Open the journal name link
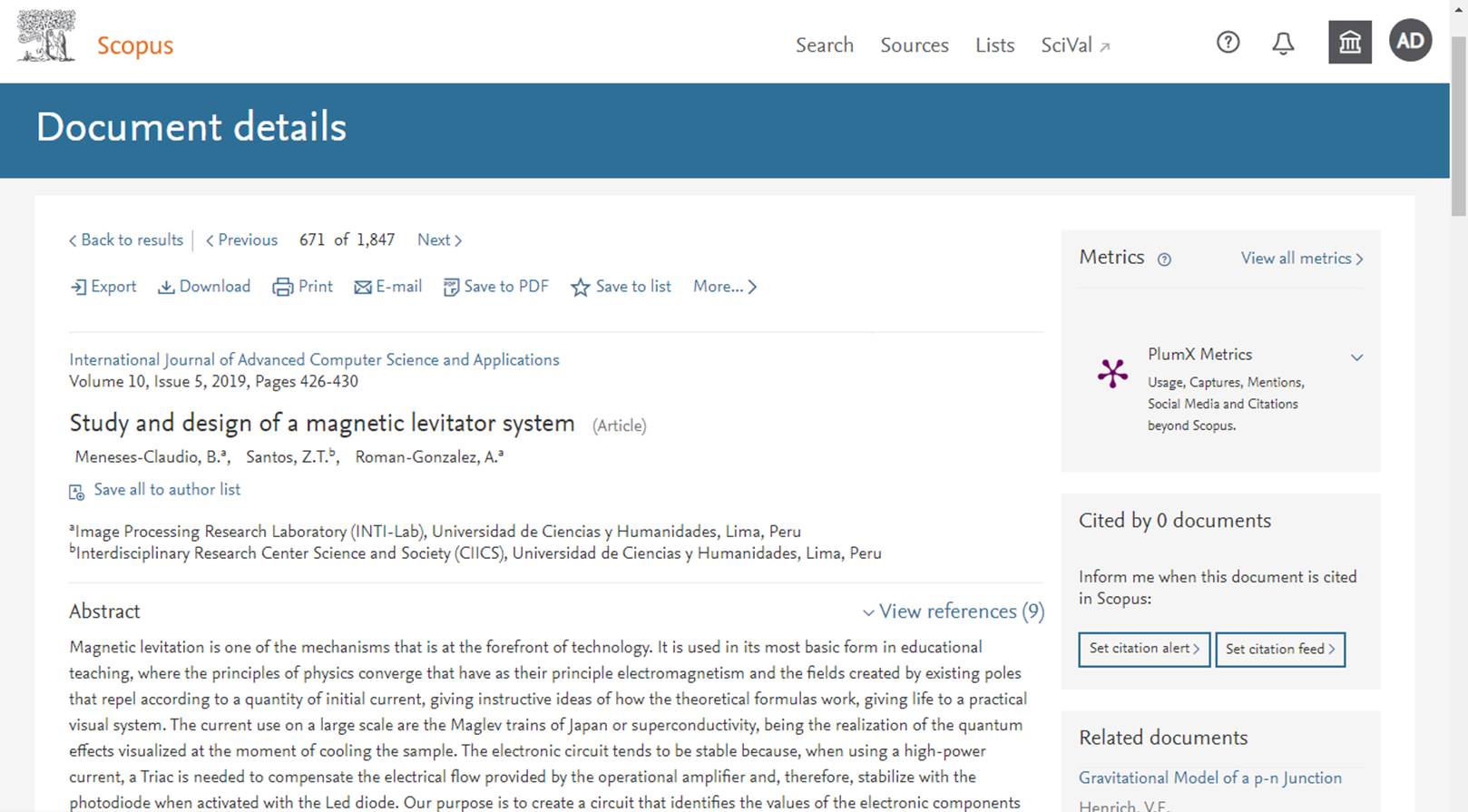Viewport: 1468px width, 812px height. 314,360
